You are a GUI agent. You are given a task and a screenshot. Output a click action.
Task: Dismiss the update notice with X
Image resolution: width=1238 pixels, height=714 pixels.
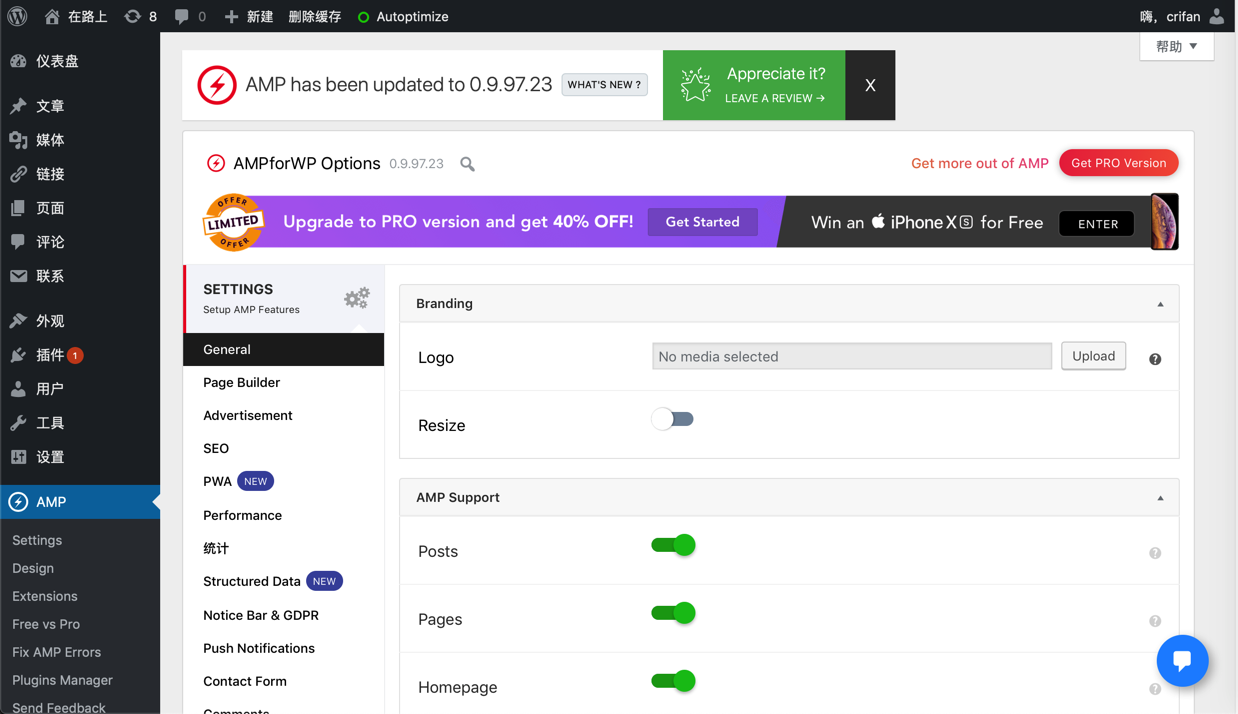[870, 85]
